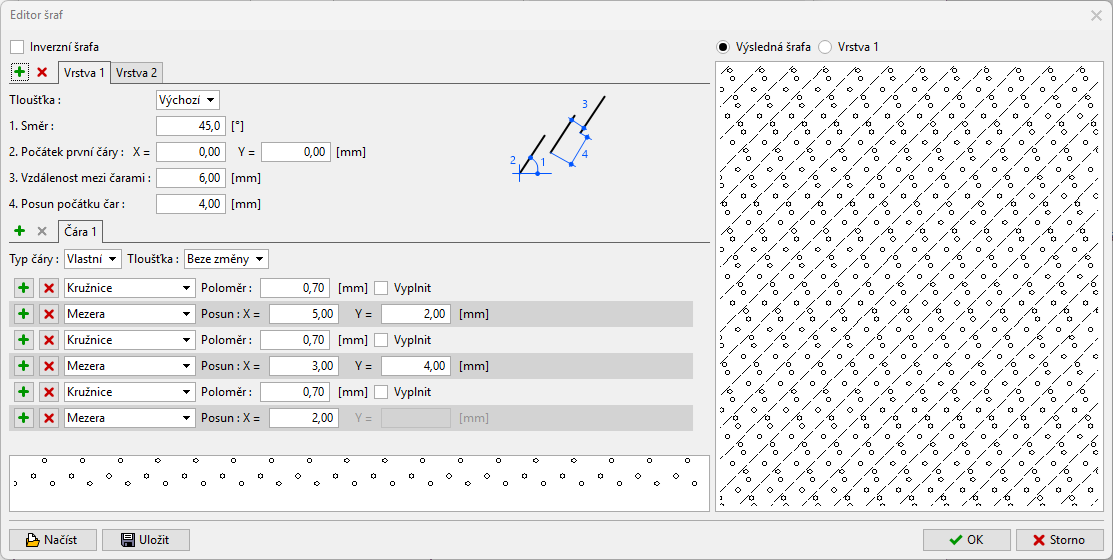Switch to Vrstva 2 tab
This screenshot has height=560, width=1113.
point(136,73)
